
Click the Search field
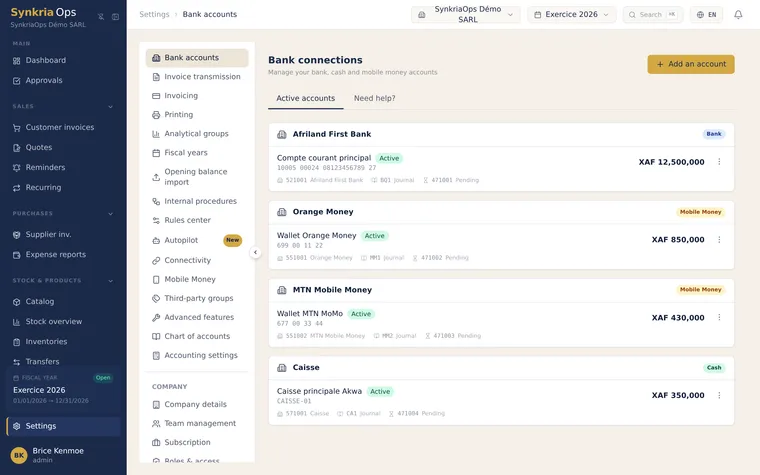[652, 15]
